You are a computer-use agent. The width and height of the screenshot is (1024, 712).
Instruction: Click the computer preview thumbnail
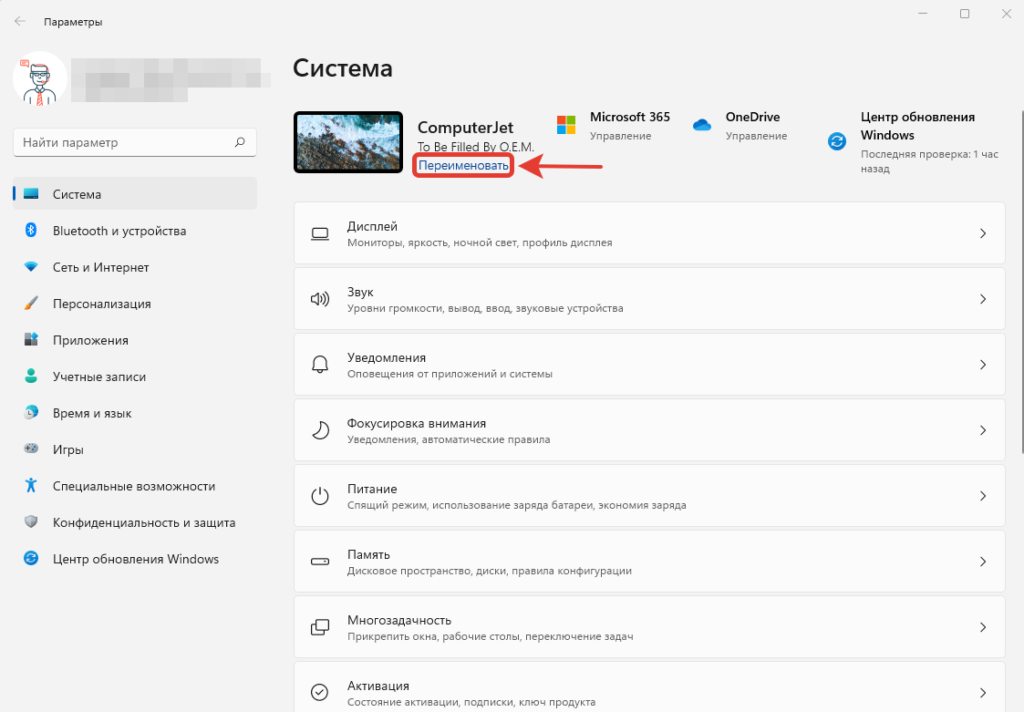click(347, 142)
